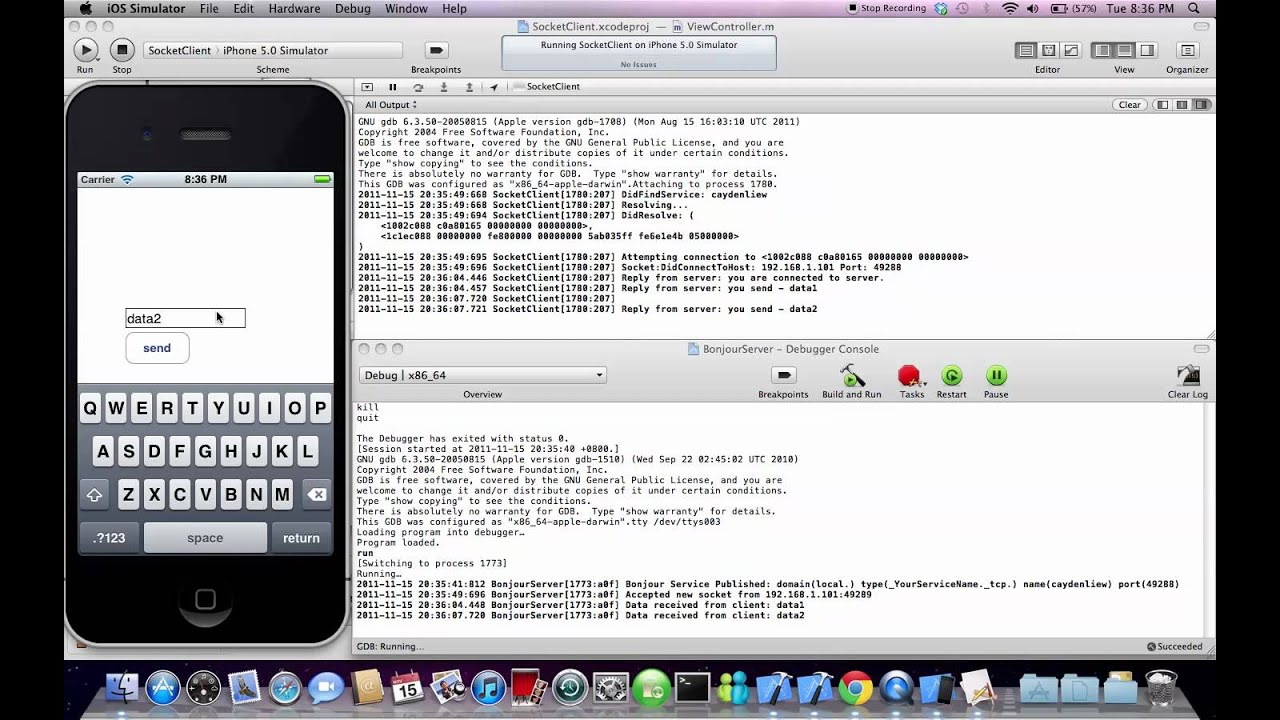Screen dimensions: 1280x720
Task: Show split variables and console view
Action: click(1182, 104)
